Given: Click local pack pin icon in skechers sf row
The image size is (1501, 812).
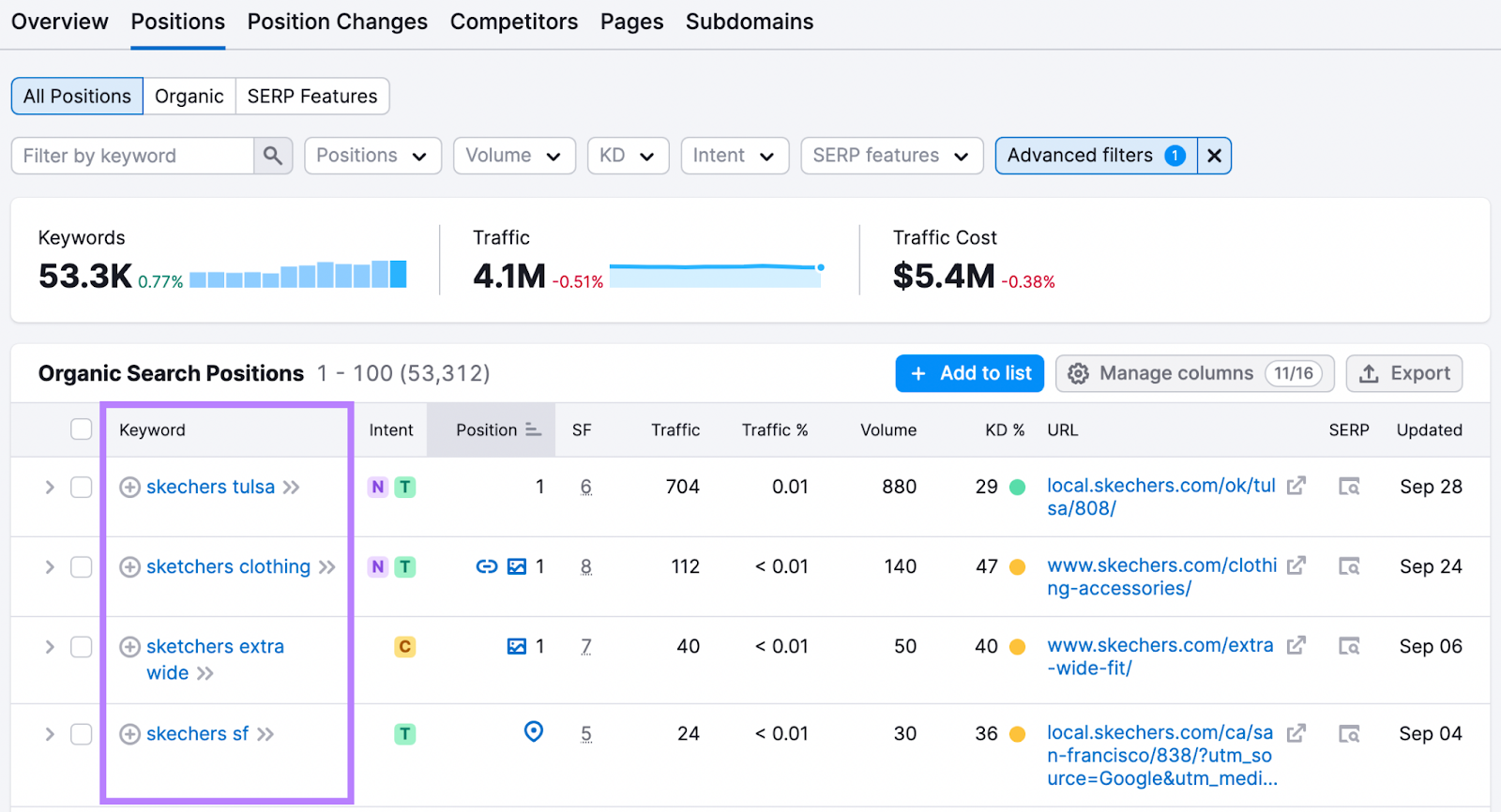Looking at the screenshot, I should click(x=533, y=731).
